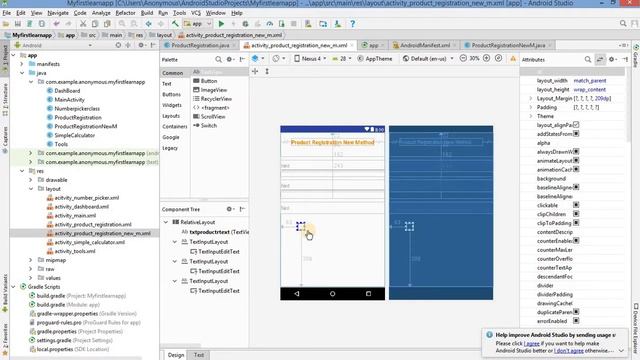Switch to the Text editor tab at bottom
This screenshot has height=360, width=640.
coord(199,355)
